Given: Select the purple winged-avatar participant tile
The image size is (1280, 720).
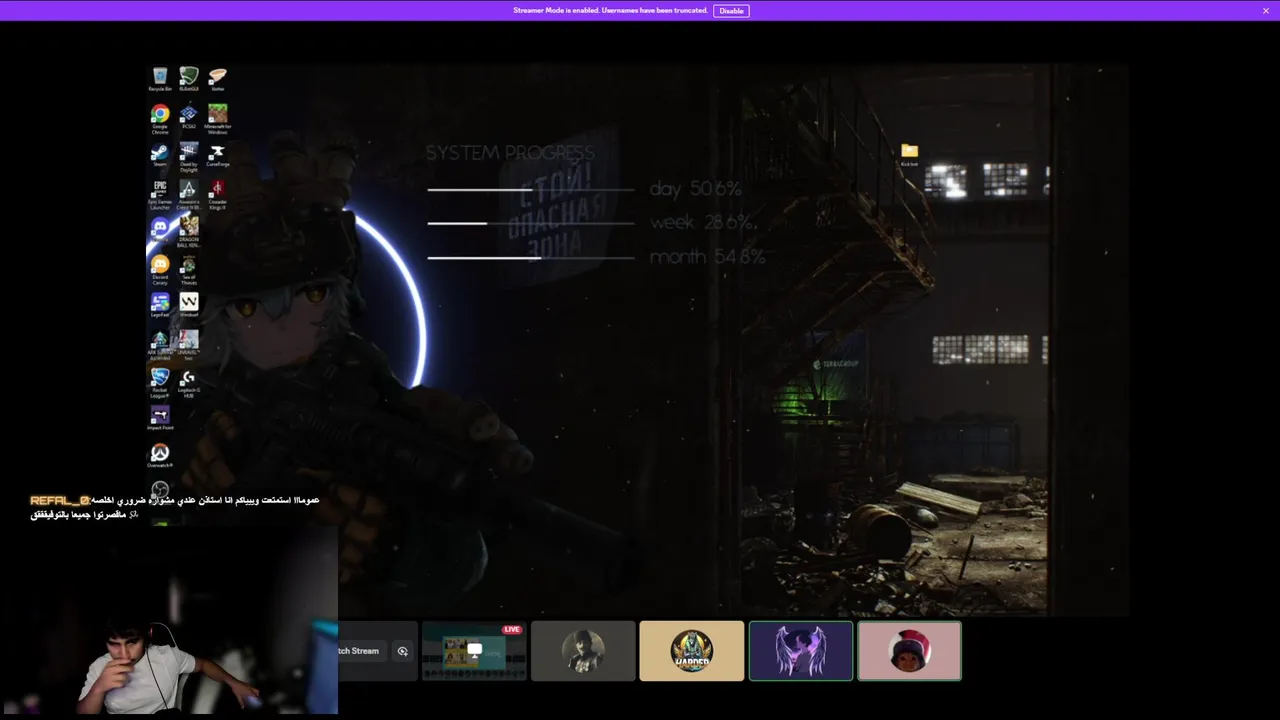Looking at the screenshot, I should [x=801, y=651].
